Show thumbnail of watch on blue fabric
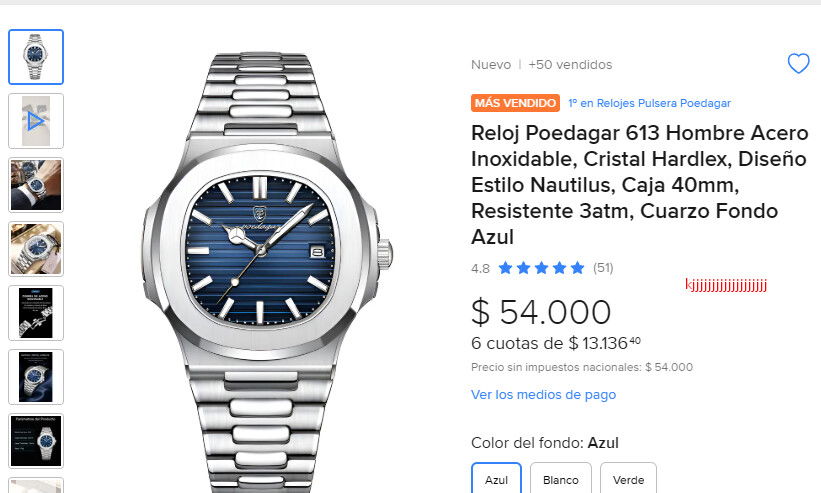Viewport: 821px width, 493px height. coord(36,377)
